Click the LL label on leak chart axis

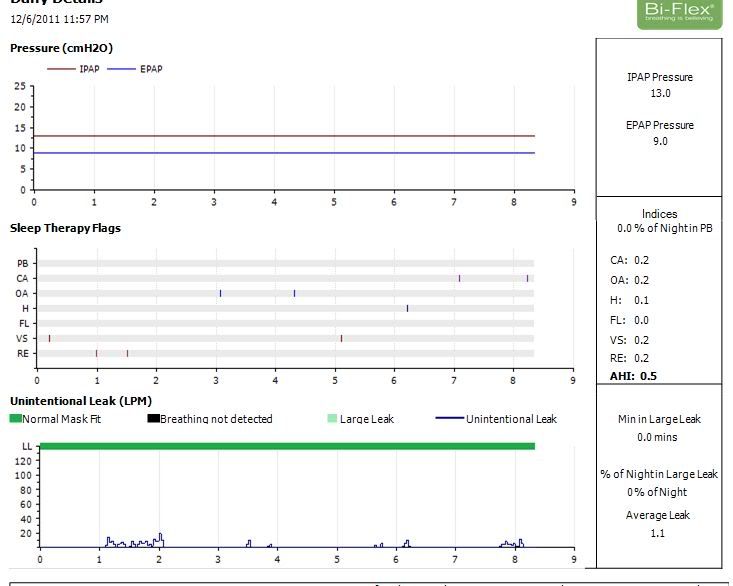pyautogui.click(x=27, y=447)
